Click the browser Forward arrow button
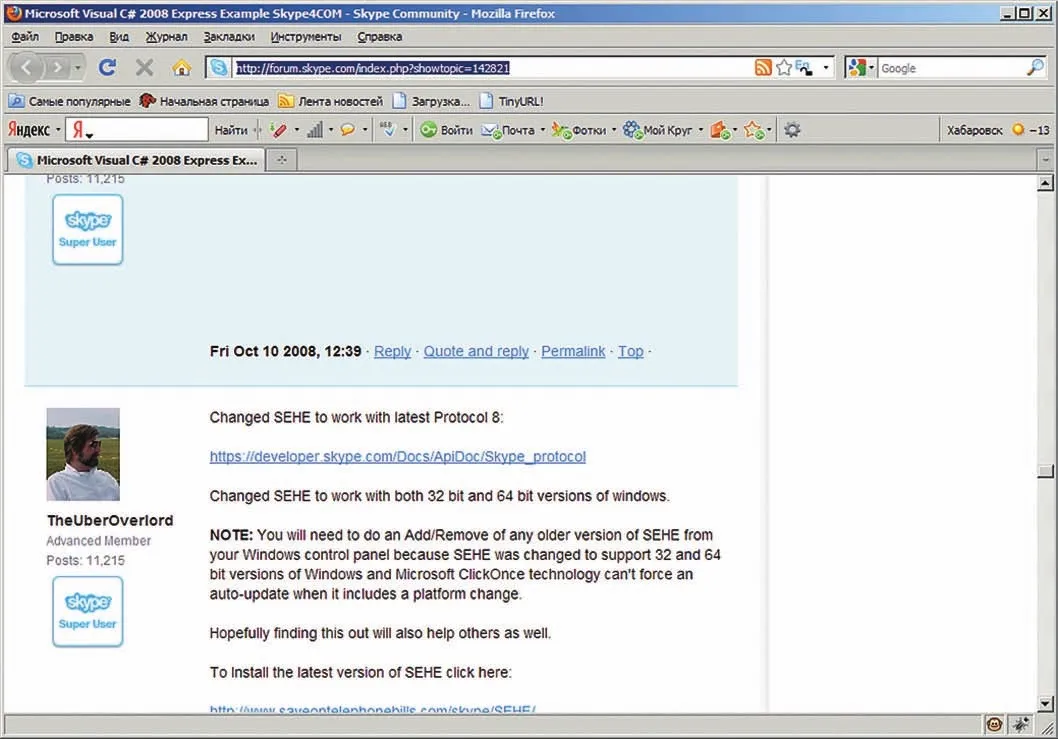Viewport: 1058px width, 739px height. click(x=57, y=67)
